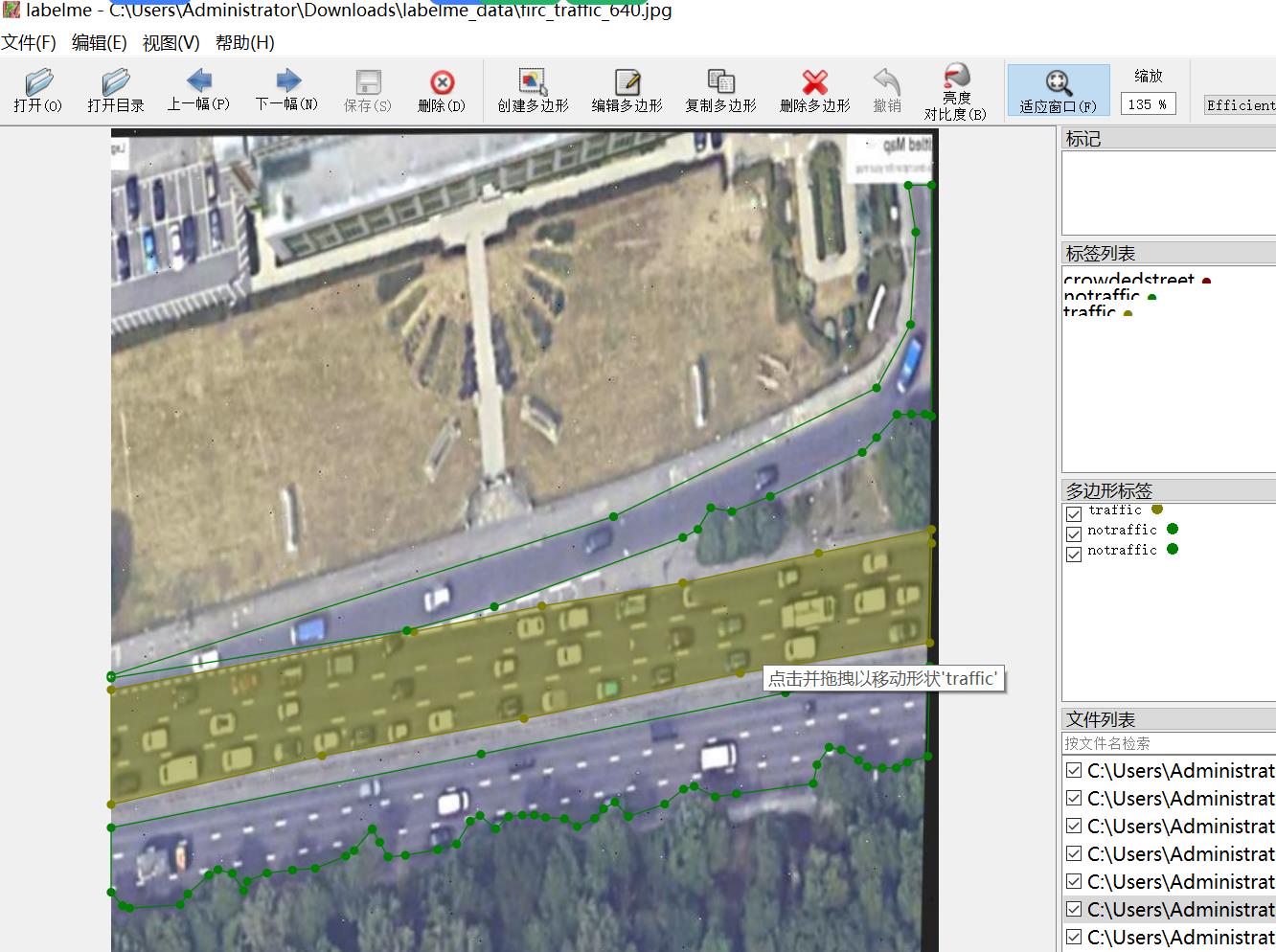Select crowdedstreet in the label list
Screen dimensions: 1276x952
click(x=1128, y=279)
